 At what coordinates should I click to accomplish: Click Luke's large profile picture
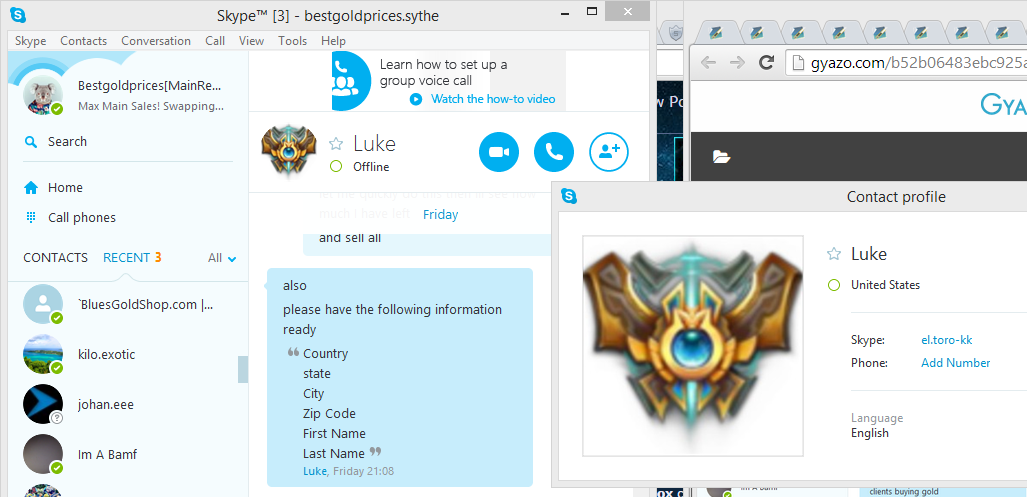tap(693, 346)
